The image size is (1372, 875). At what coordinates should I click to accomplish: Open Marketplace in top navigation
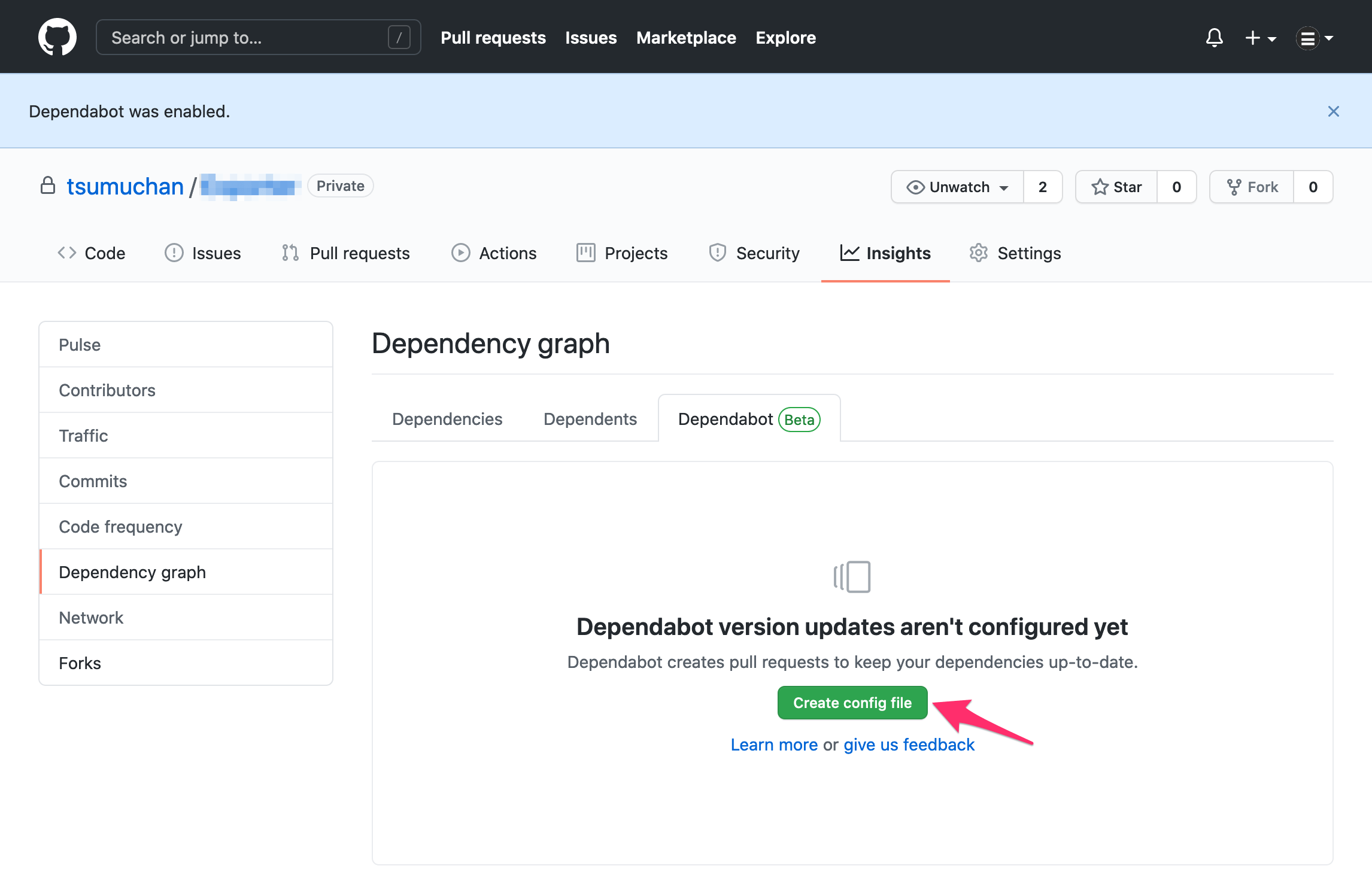coord(686,38)
